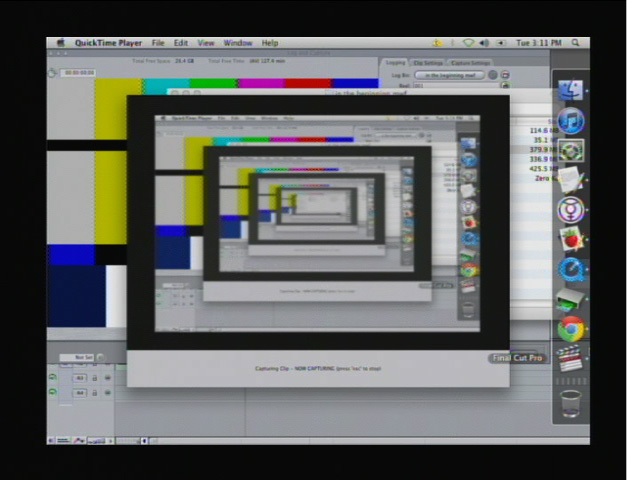Image resolution: width=640 pixels, height=480 pixels.
Task: Launch iTunes from the Dock
Action: point(570,121)
